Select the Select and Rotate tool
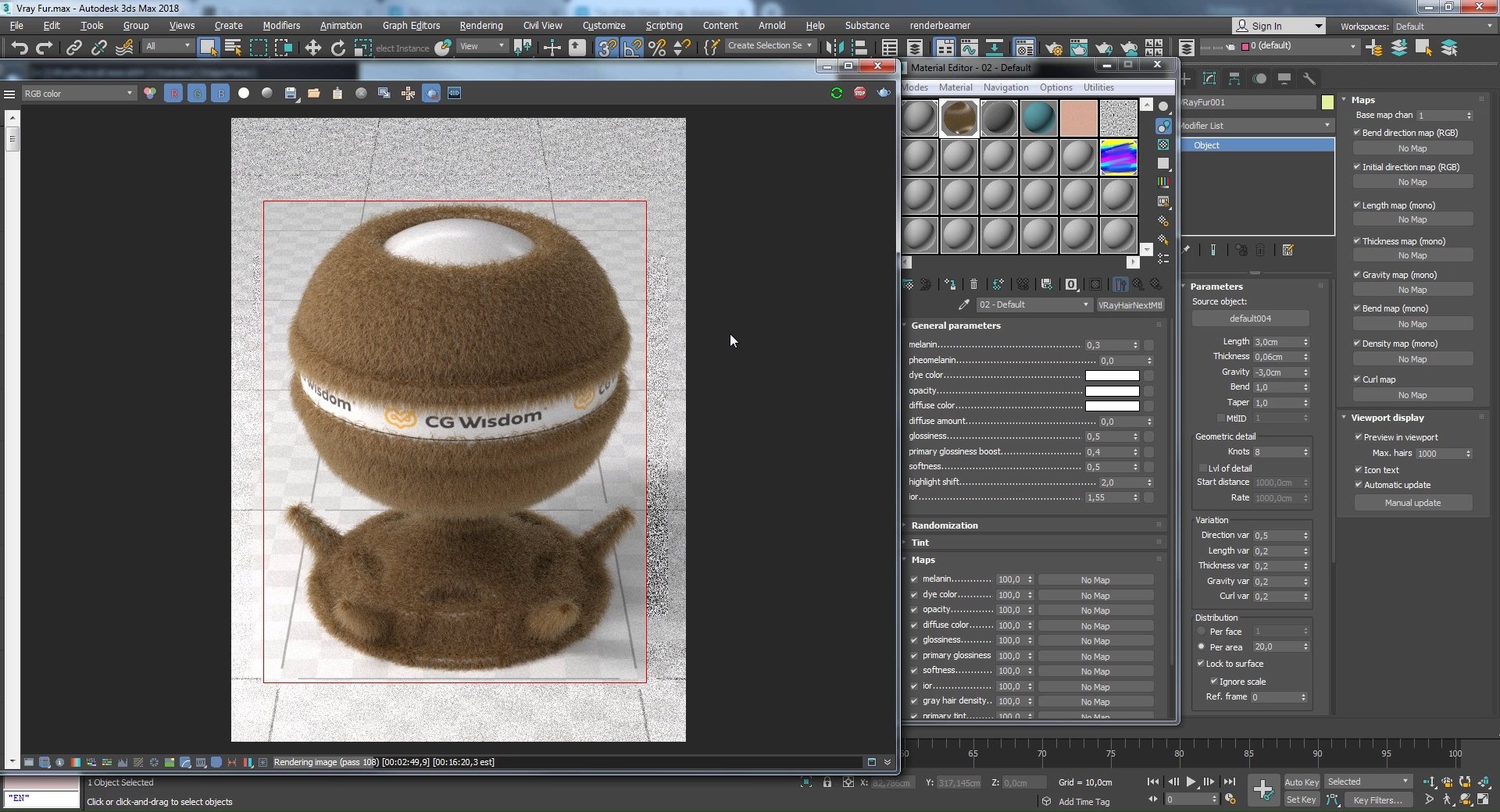Image resolution: width=1500 pixels, height=812 pixels. pyautogui.click(x=337, y=48)
